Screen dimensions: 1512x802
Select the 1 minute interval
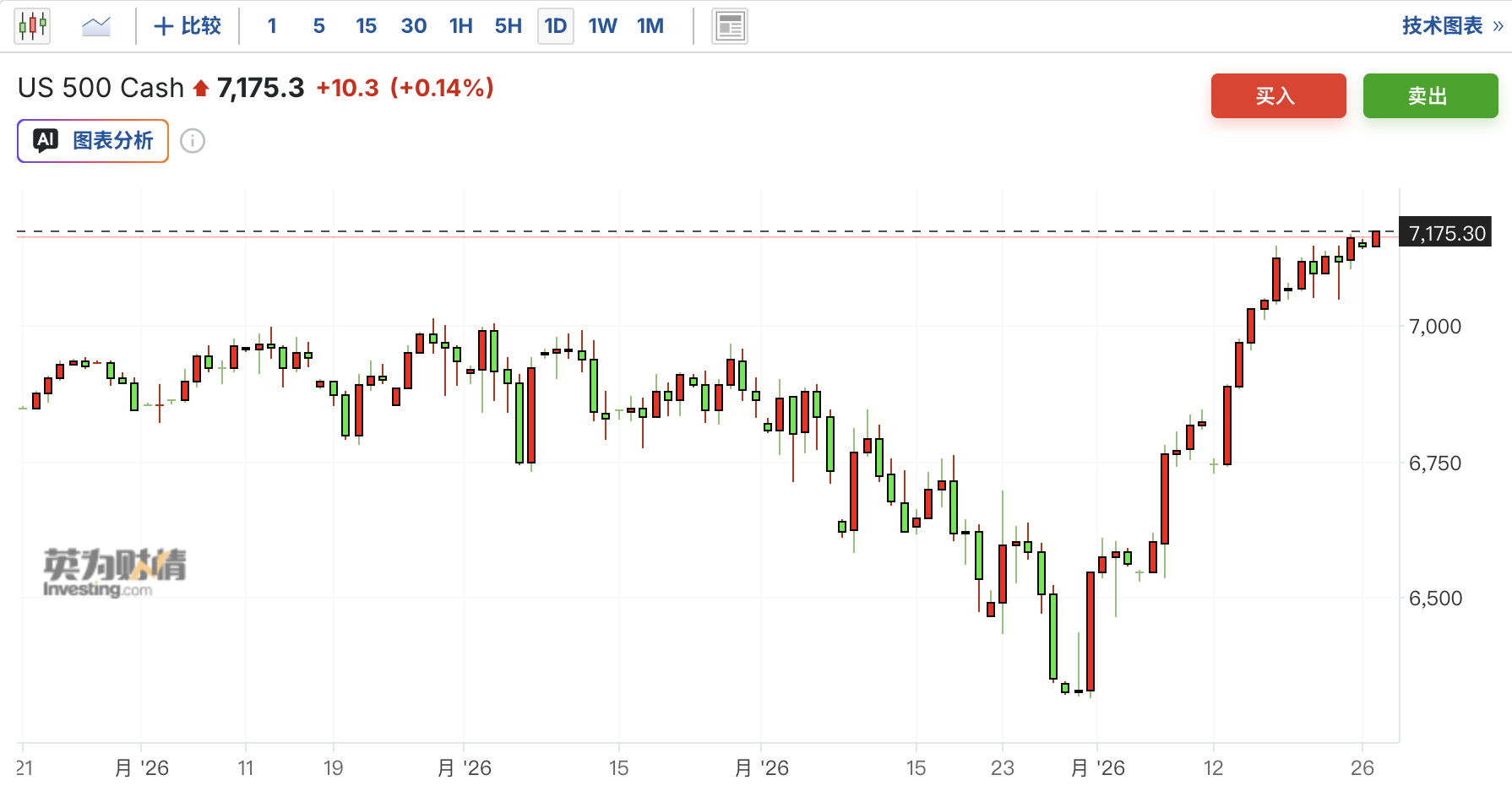[x=272, y=26]
